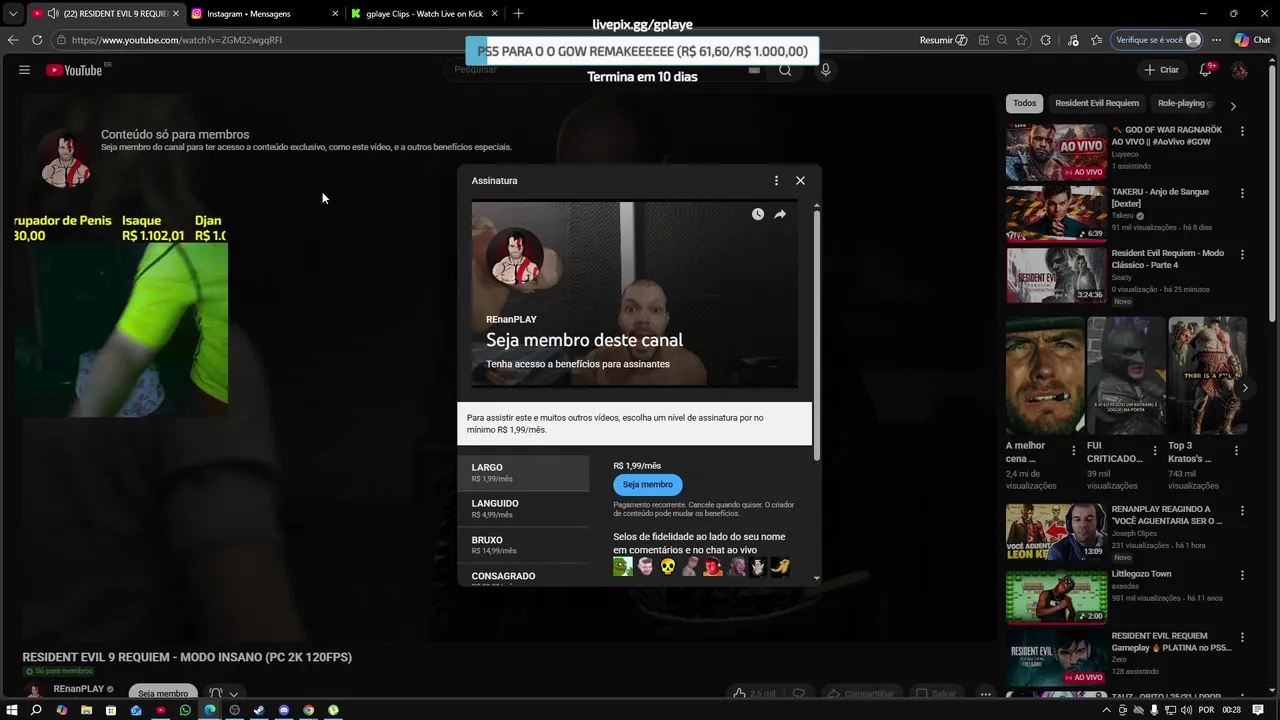Expand the tab actions dropdown at top-left
1280x720 pixels.
12,14
